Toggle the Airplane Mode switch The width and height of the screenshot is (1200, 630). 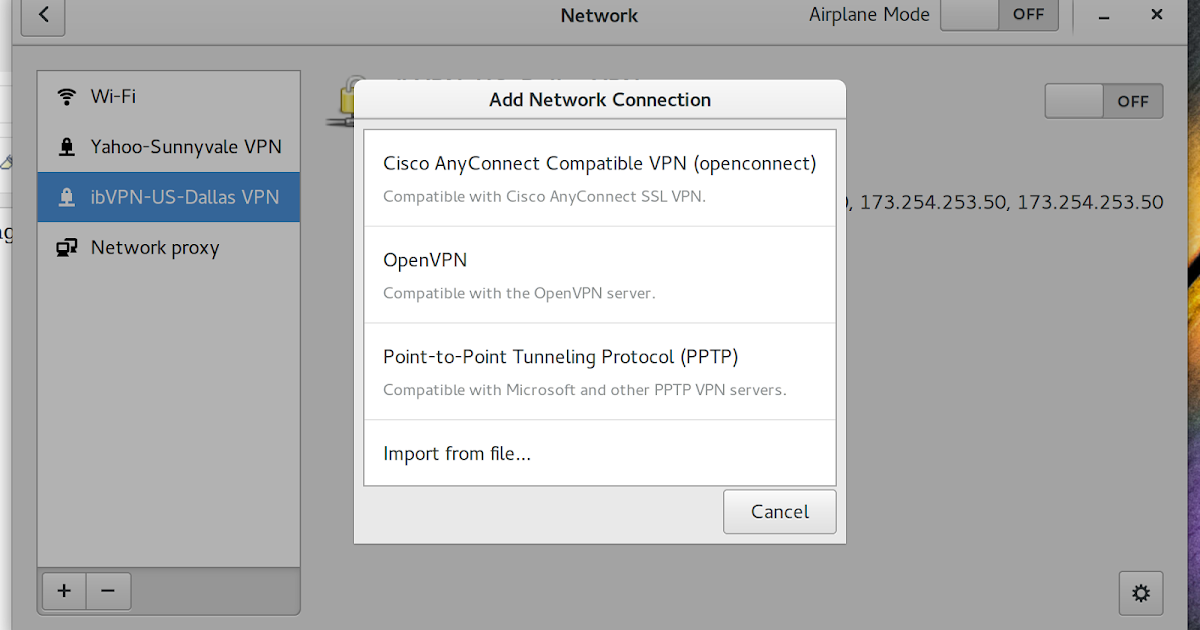pyautogui.click(x=999, y=15)
